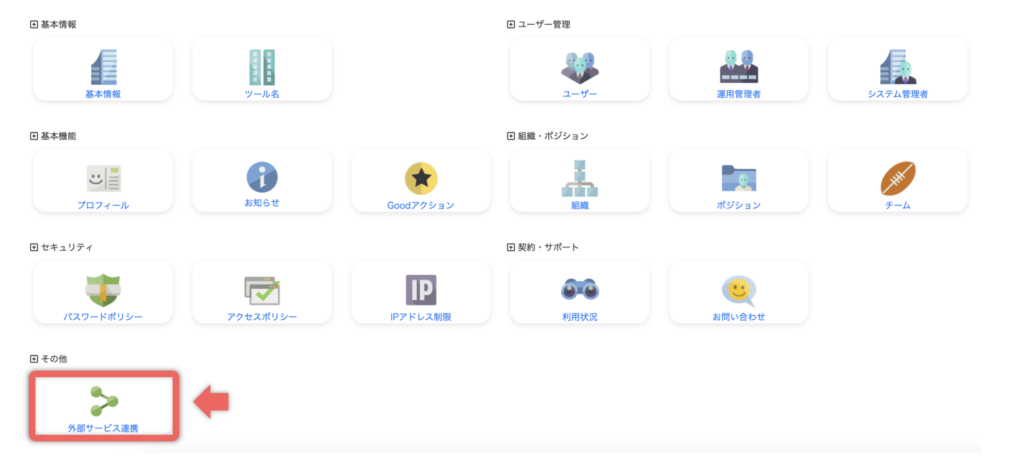1024x467 pixels.
Task: Open the ユーザー people icon
Action: pyautogui.click(x=579, y=65)
